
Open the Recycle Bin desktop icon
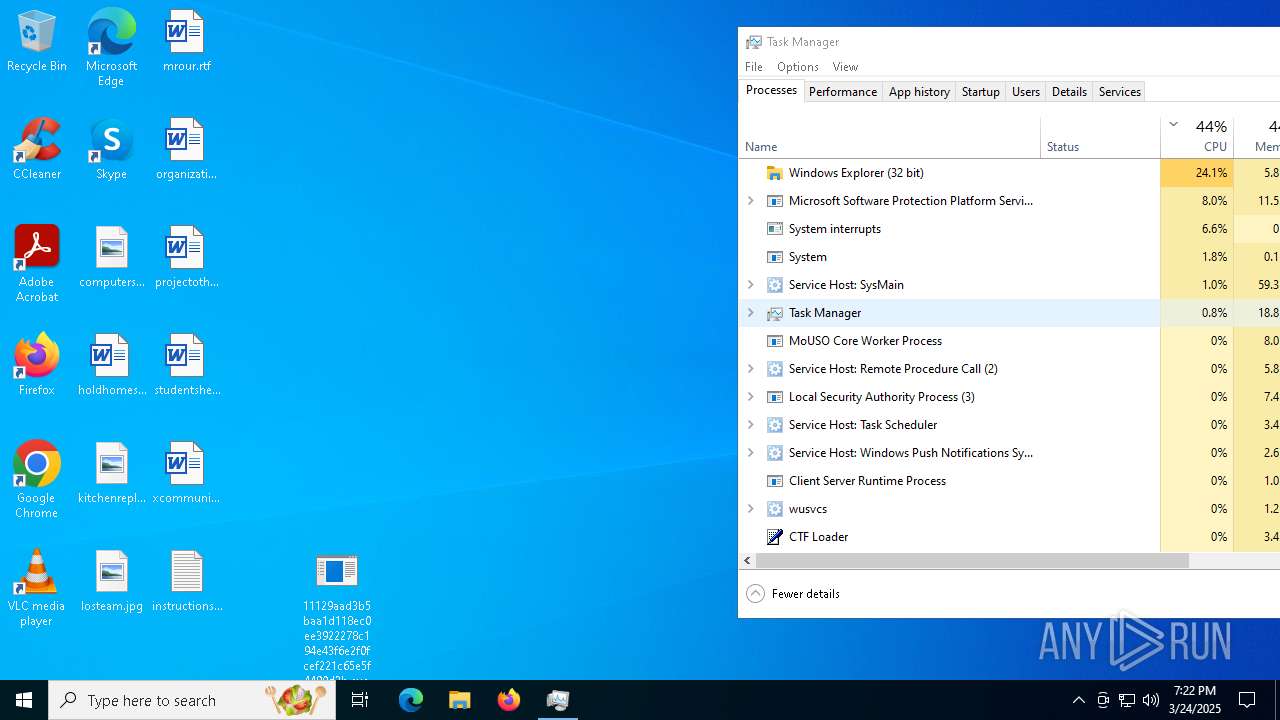(37, 41)
